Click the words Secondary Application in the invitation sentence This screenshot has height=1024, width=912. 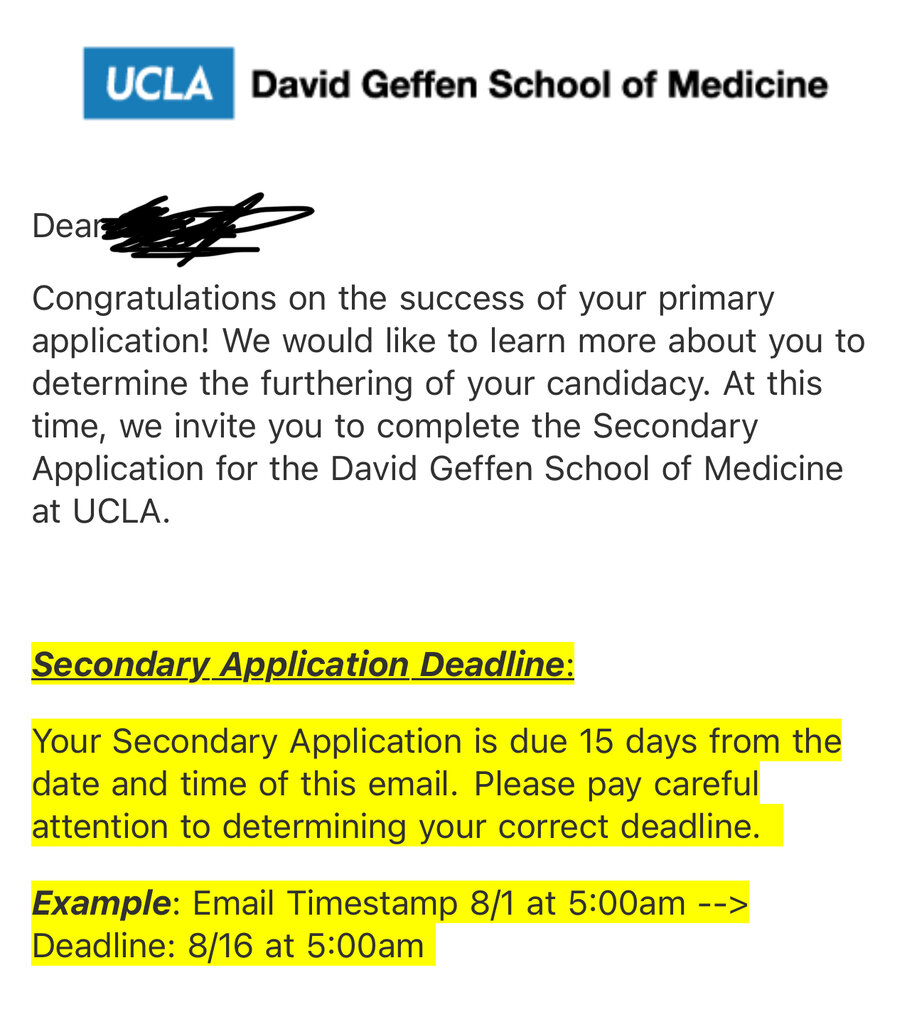(675, 426)
